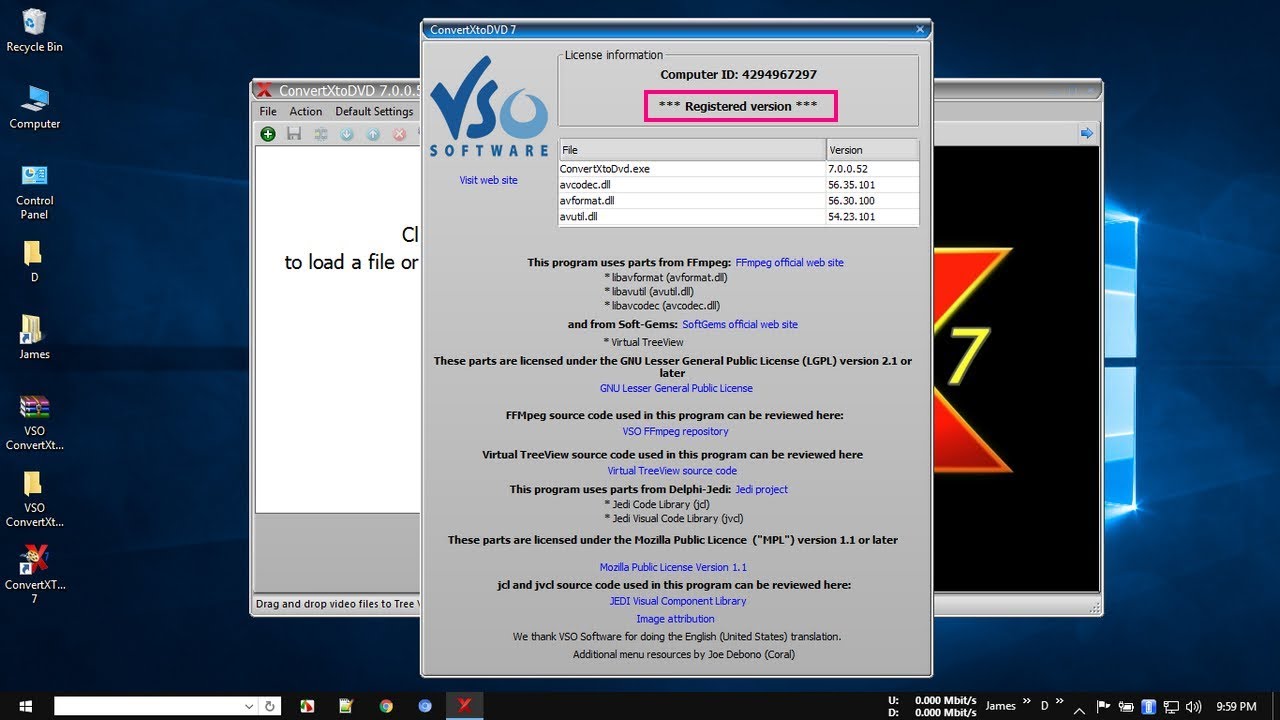The width and height of the screenshot is (1280, 720).
Task: Open Virtual TreeView source code link
Action: [x=672, y=470]
